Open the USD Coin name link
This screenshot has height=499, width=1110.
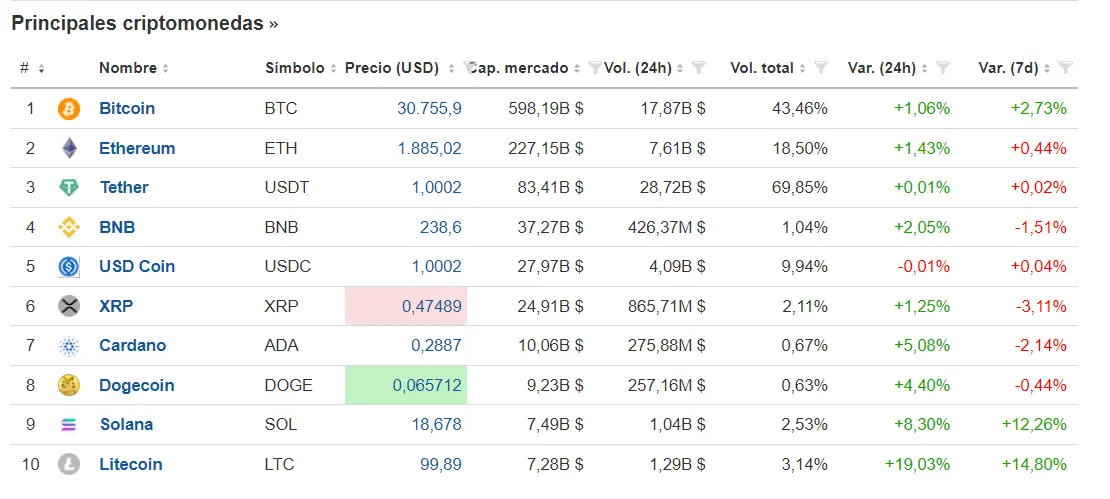137,267
